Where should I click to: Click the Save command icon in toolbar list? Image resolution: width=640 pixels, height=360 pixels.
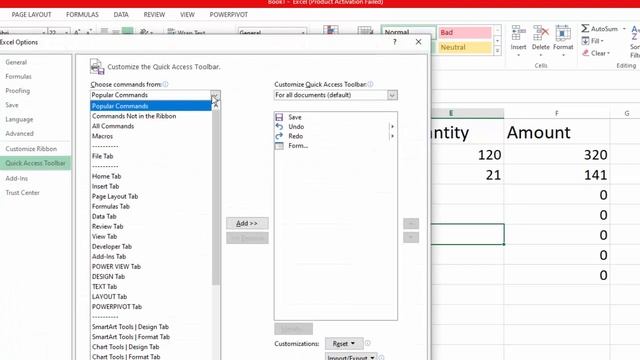point(279,117)
